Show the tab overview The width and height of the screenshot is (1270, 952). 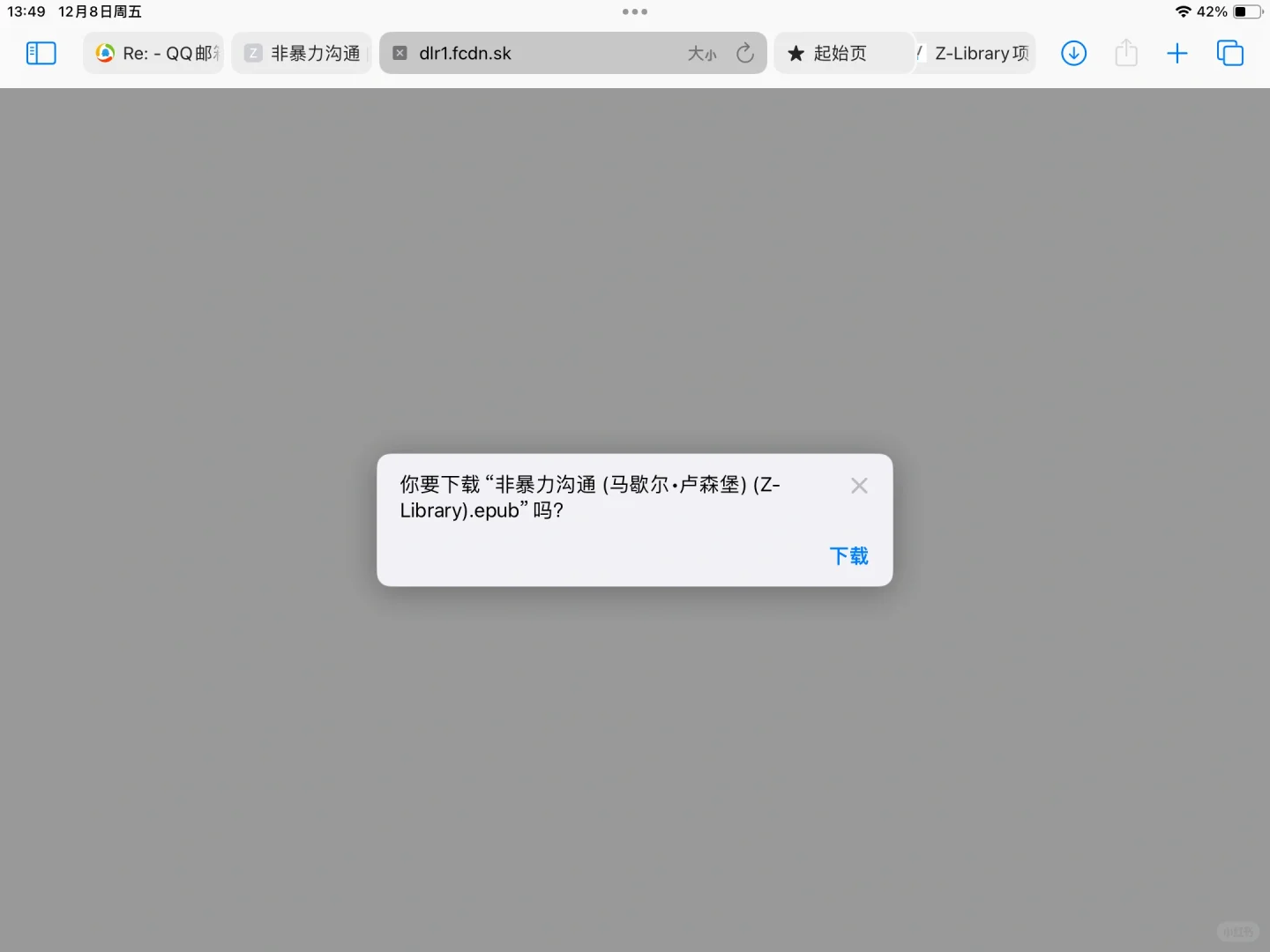(1230, 53)
